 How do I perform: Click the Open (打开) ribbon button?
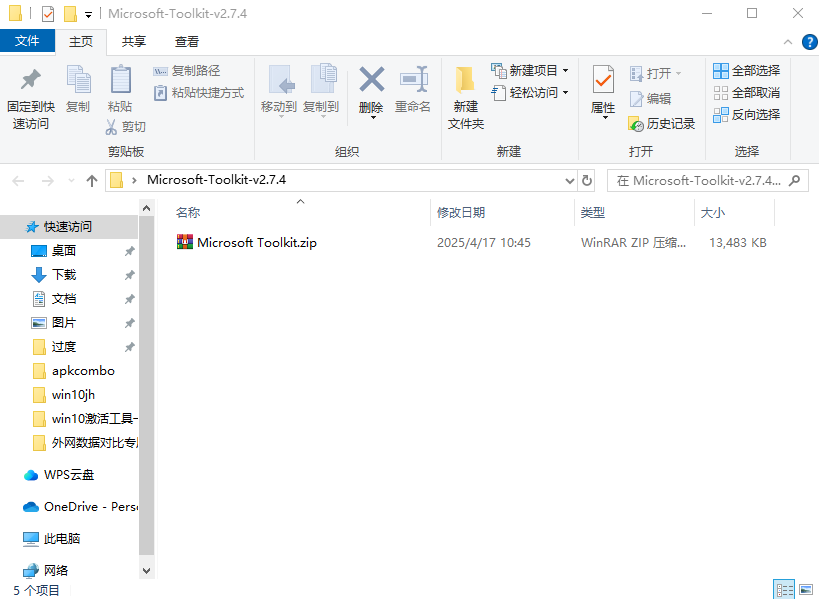(x=656, y=74)
